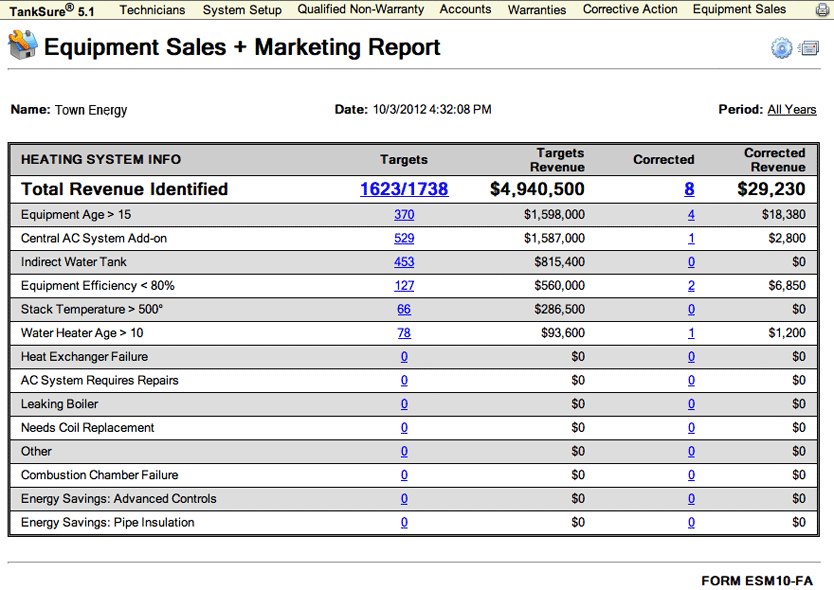
Task: Open the Equipment Sales menu
Action: [x=739, y=10]
